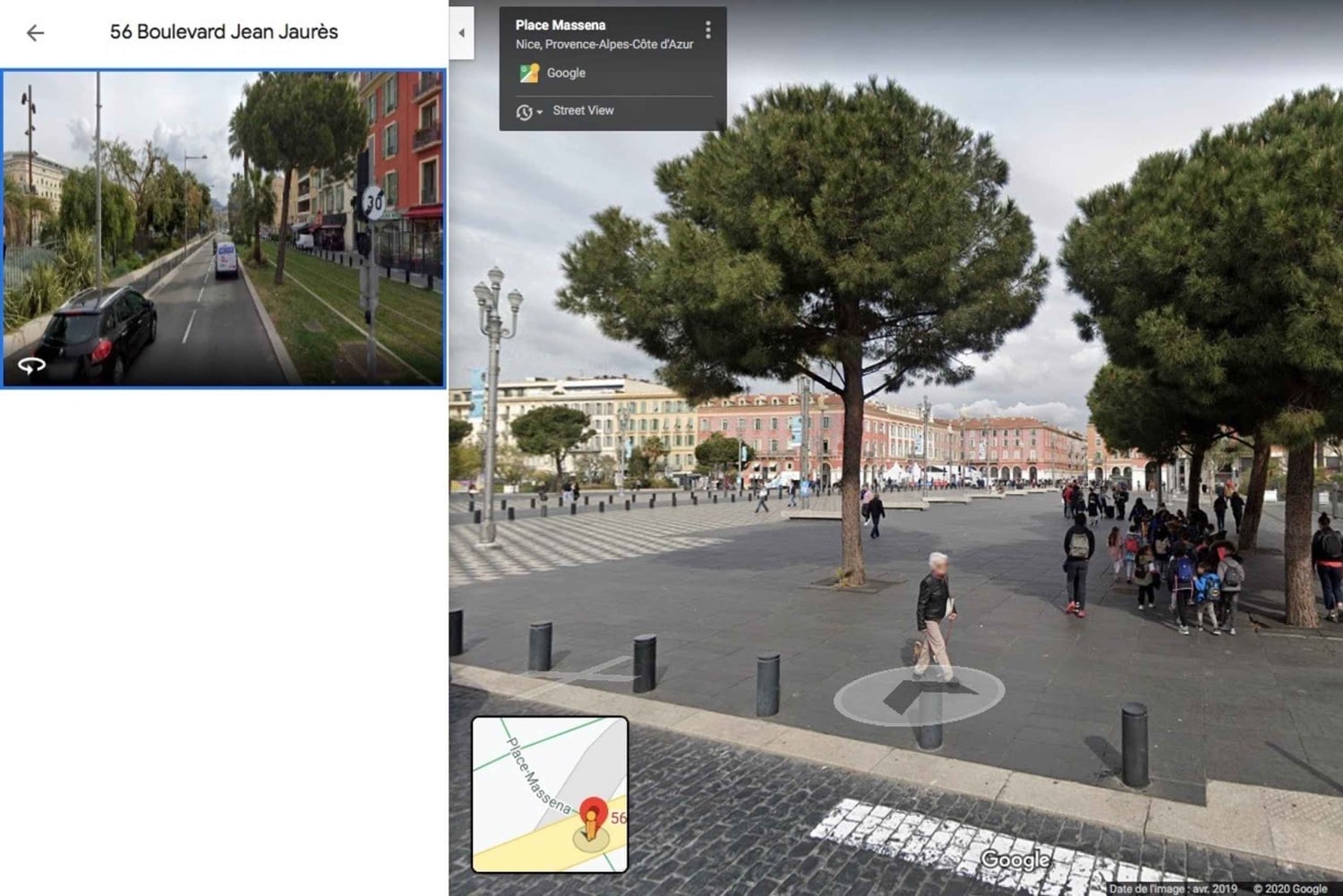The image size is (1343, 896).
Task: Click the Place Massena title in info card
Action: click(560, 25)
